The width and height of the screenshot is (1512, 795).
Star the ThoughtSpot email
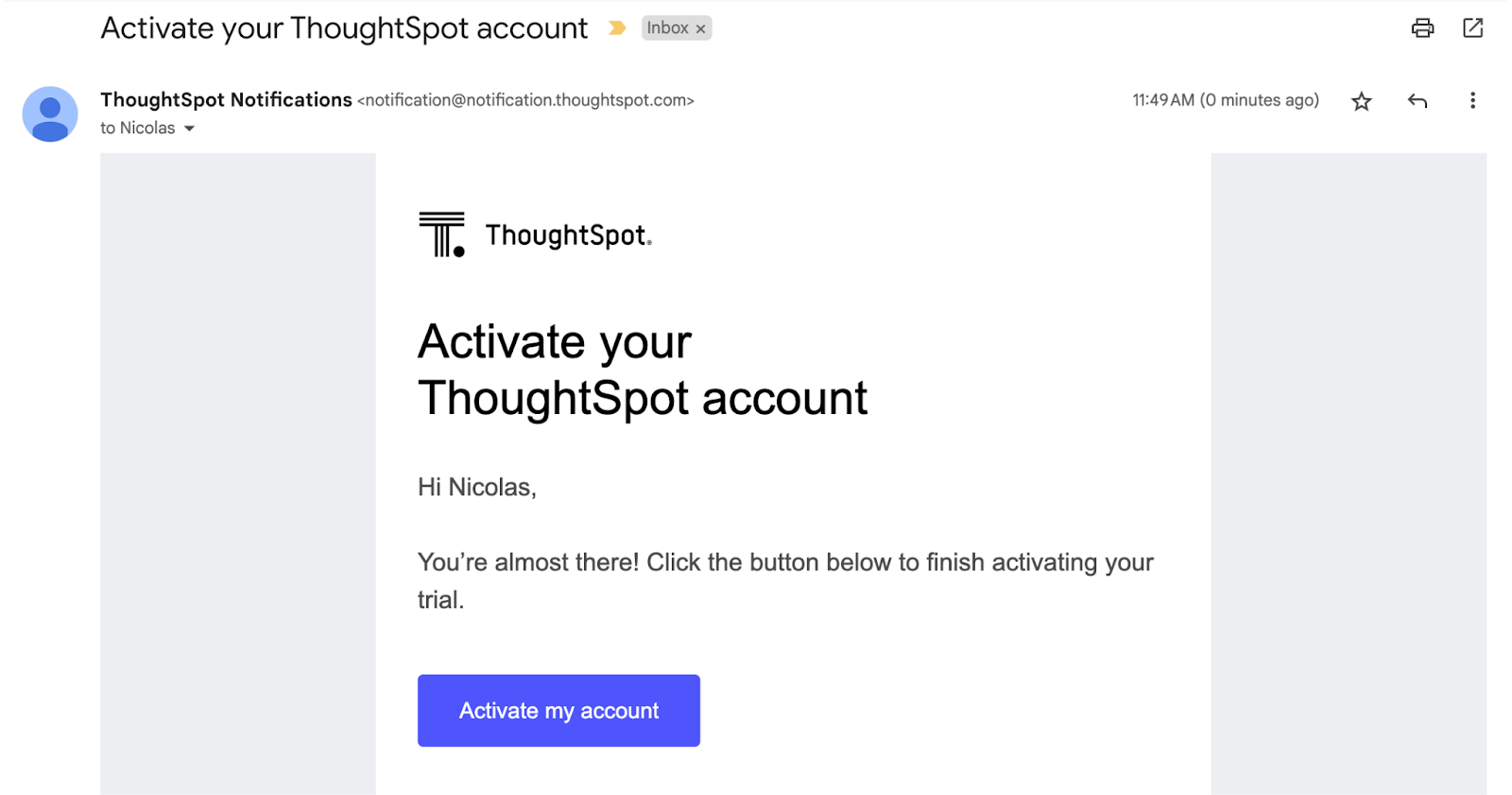(x=1361, y=101)
